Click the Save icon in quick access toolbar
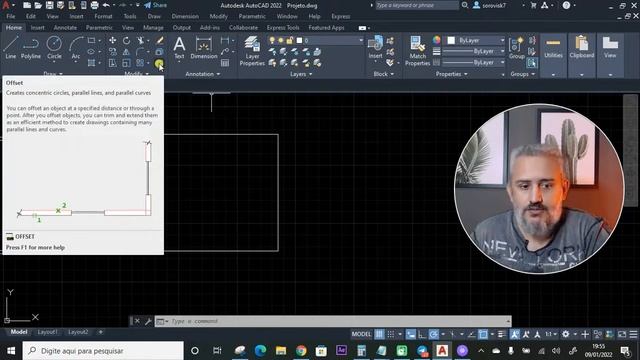This screenshot has height=360, width=640. 49,5
